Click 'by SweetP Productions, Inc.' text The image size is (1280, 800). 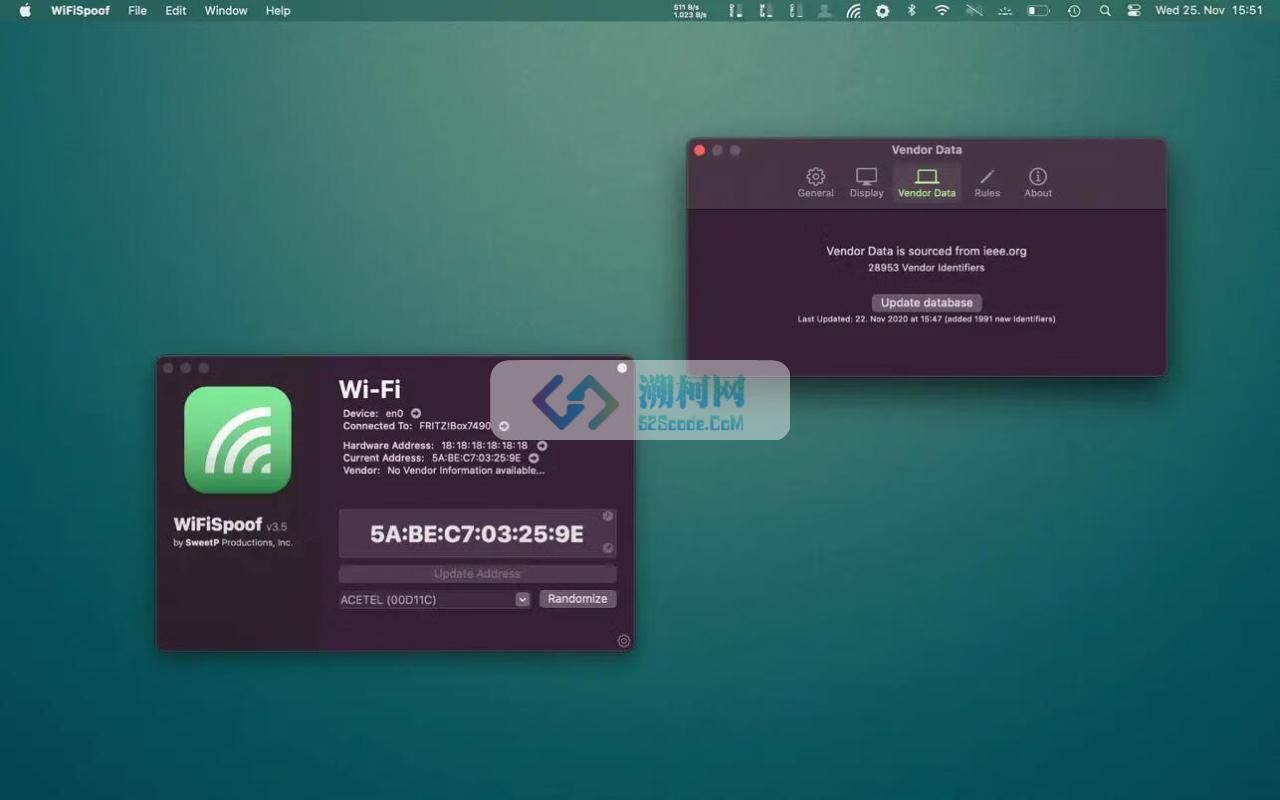(x=233, y=543)
